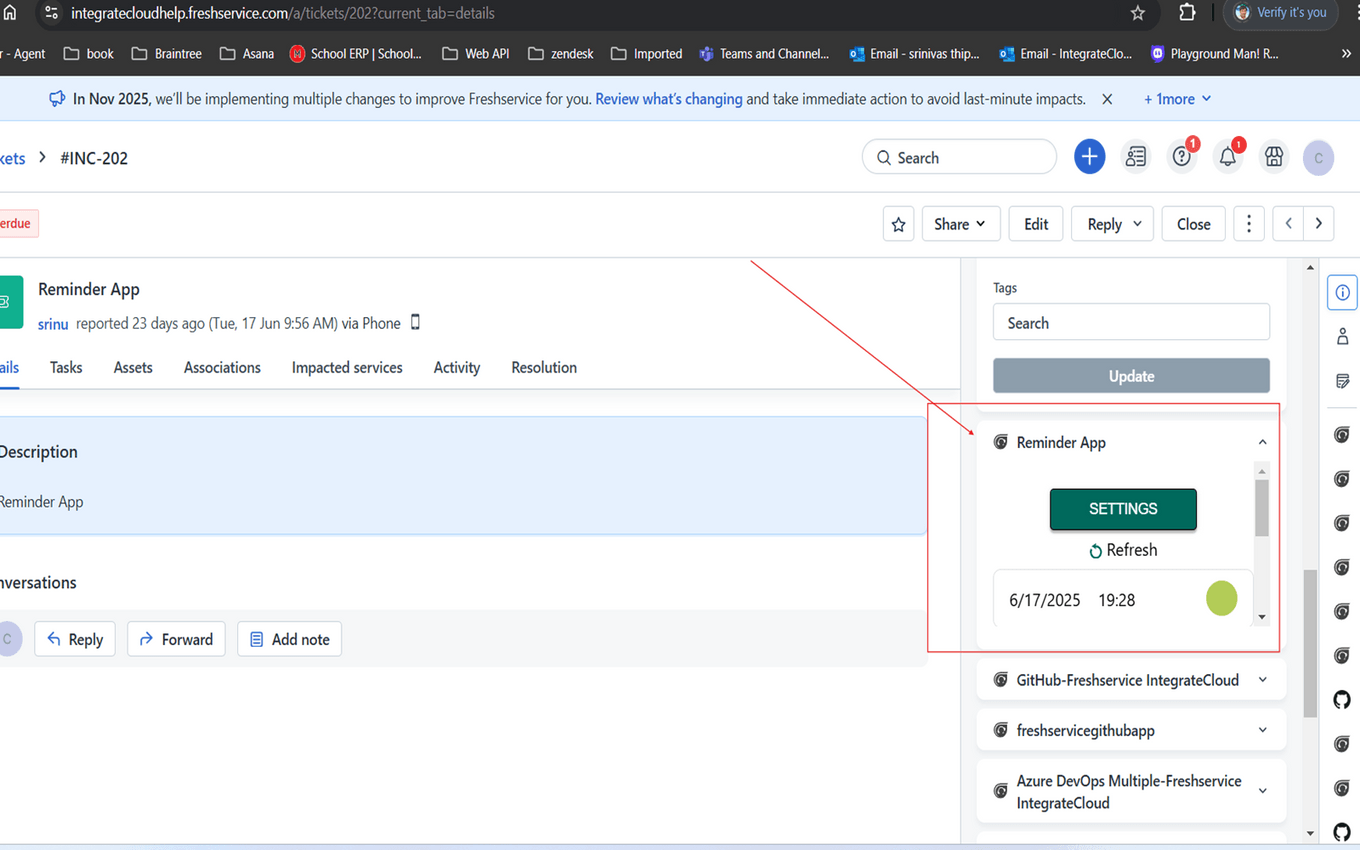Expand the '1 more' announcements dropdown
This screenshot has height=850, width=1360.
tap(1177, 99)
